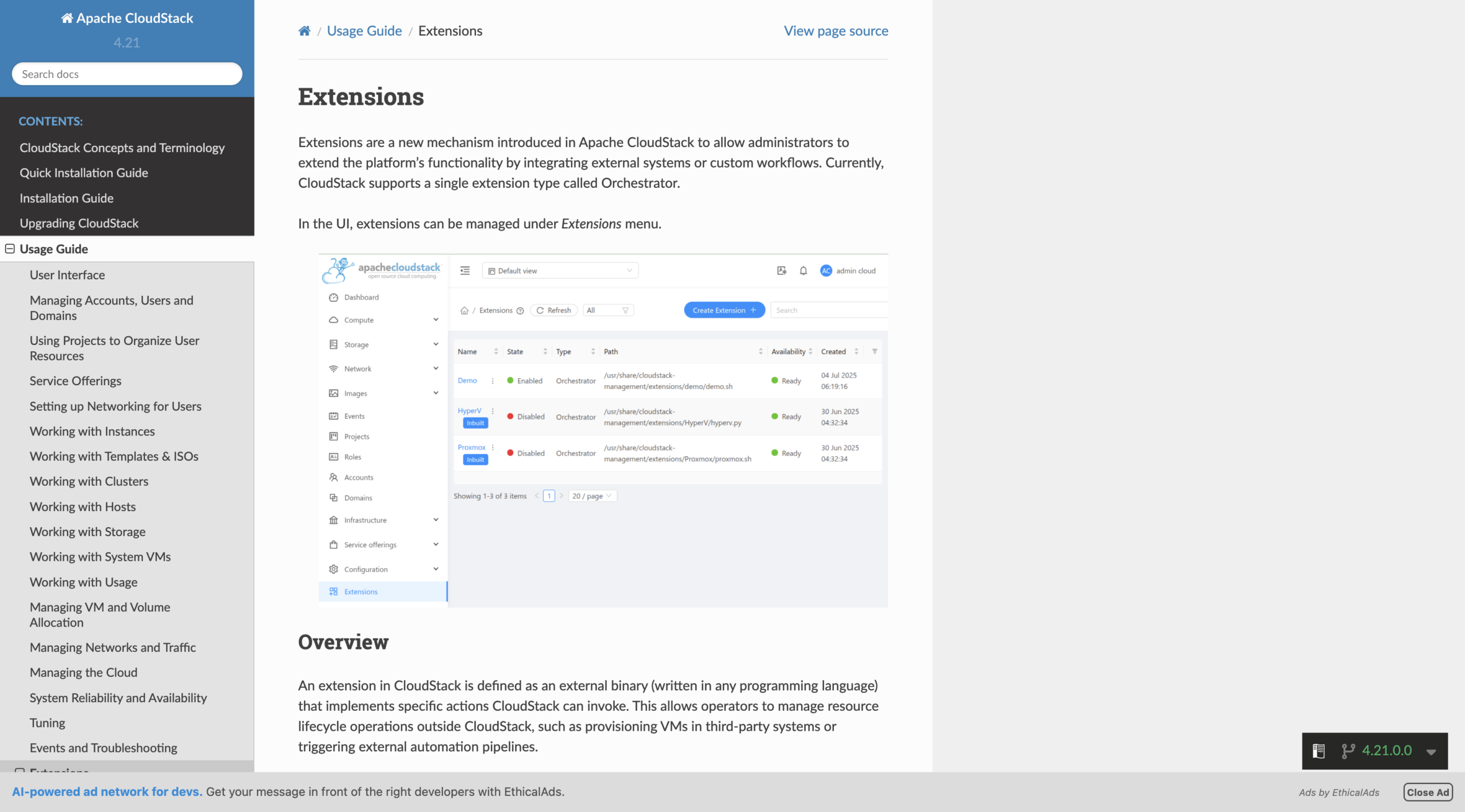
Task: Open AI-powered ad network for devs link
Action: (107, 792)
